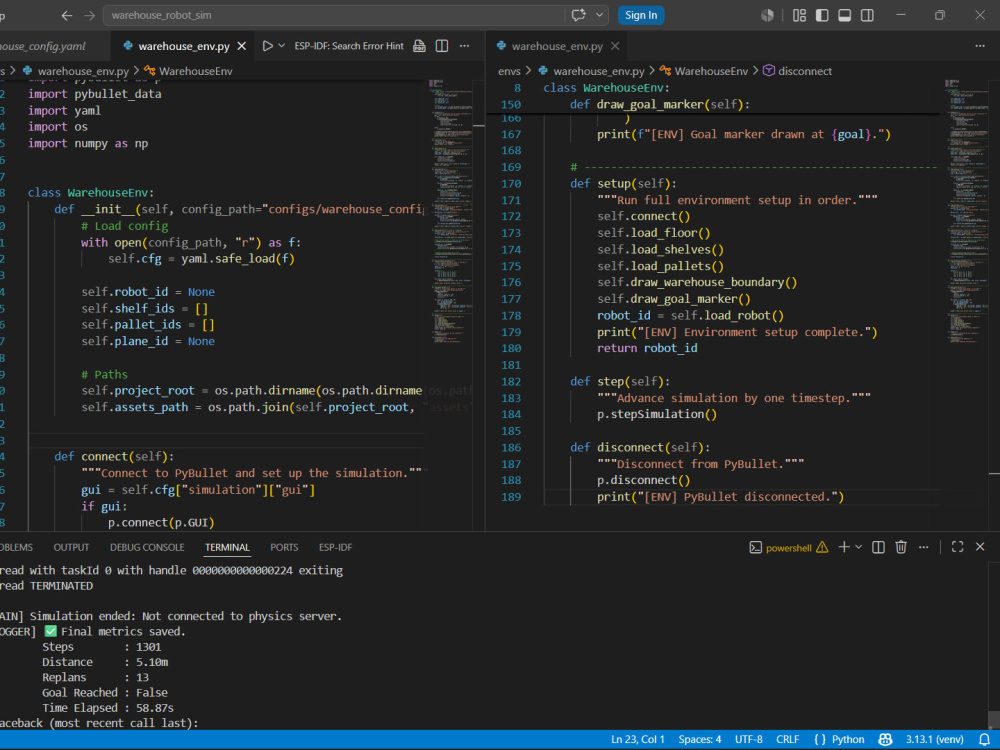Open the ESP-IDF panel tab

[x=335, y=547]
